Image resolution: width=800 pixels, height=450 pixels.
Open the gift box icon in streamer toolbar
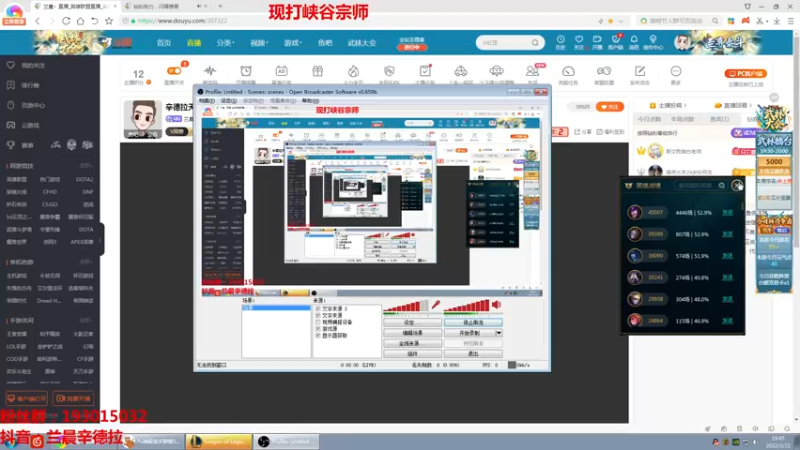click(x=317, y=71)
